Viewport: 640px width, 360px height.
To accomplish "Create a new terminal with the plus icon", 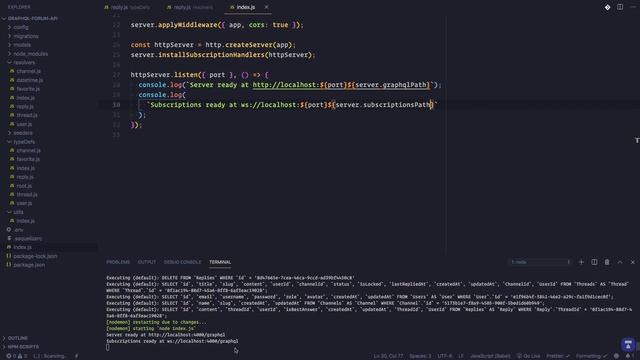I will point(581,262).
